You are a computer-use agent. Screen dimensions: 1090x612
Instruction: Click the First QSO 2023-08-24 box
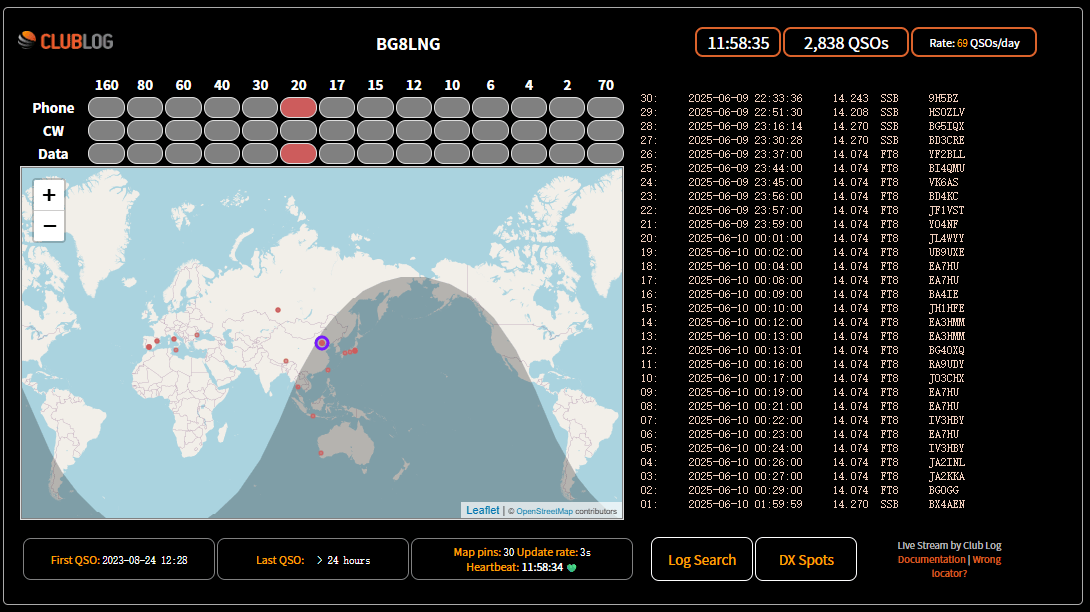[x=119, y=559]
